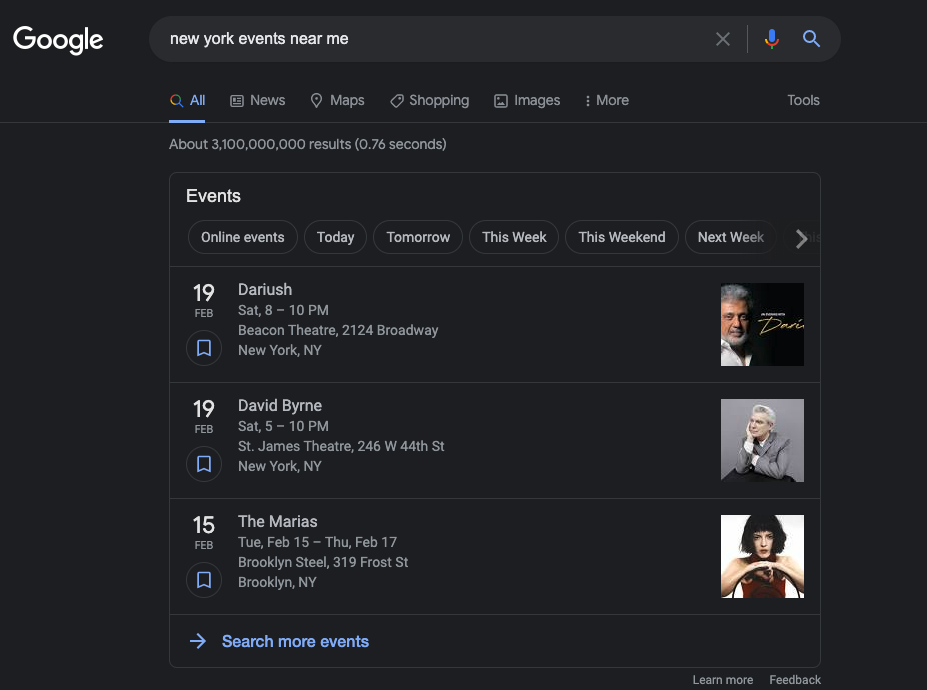Open The Marias event thumbnail image

pos(762,556)
